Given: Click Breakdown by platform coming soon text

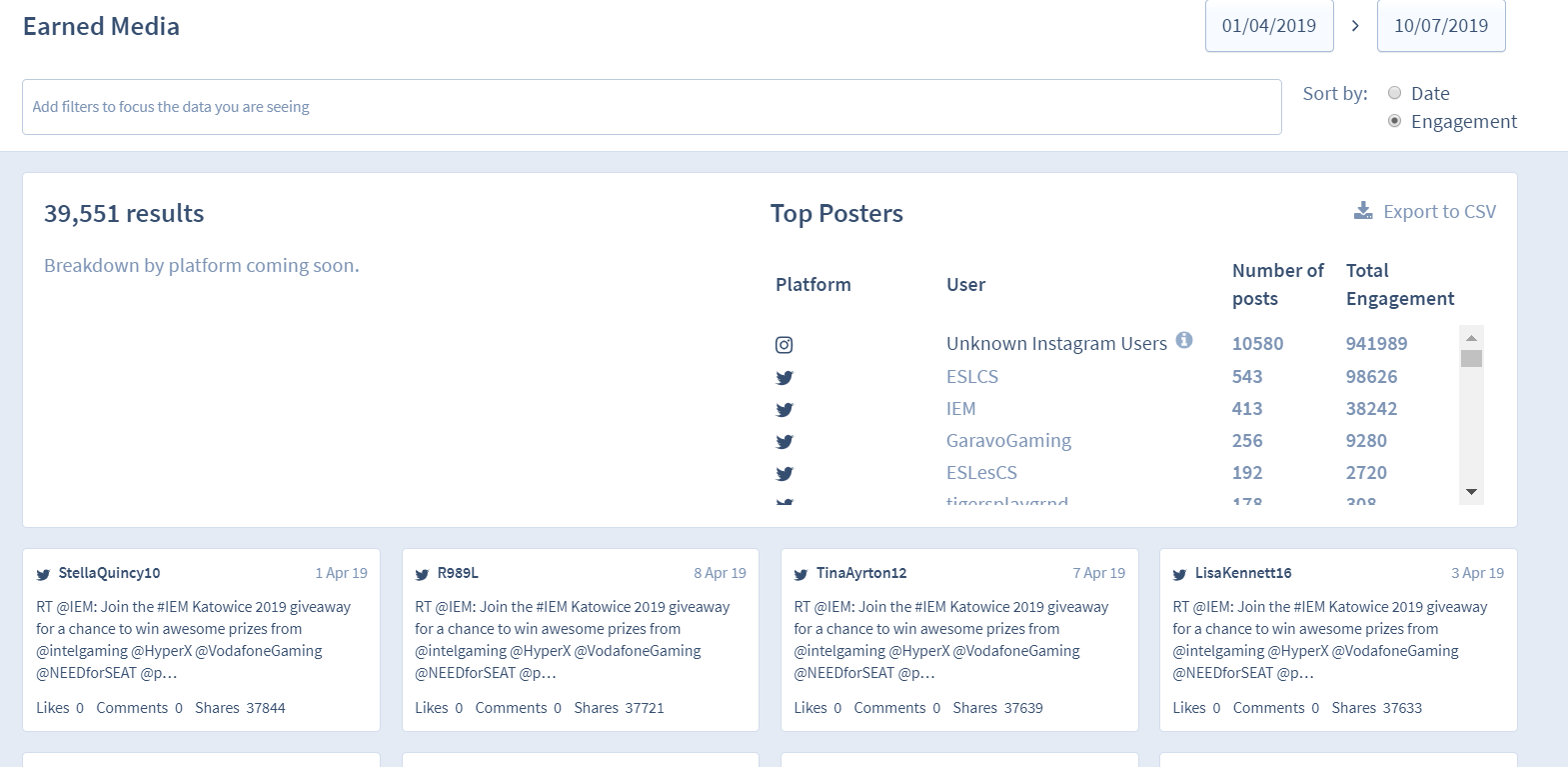Looking at the screenshot, I should [201, 266].
